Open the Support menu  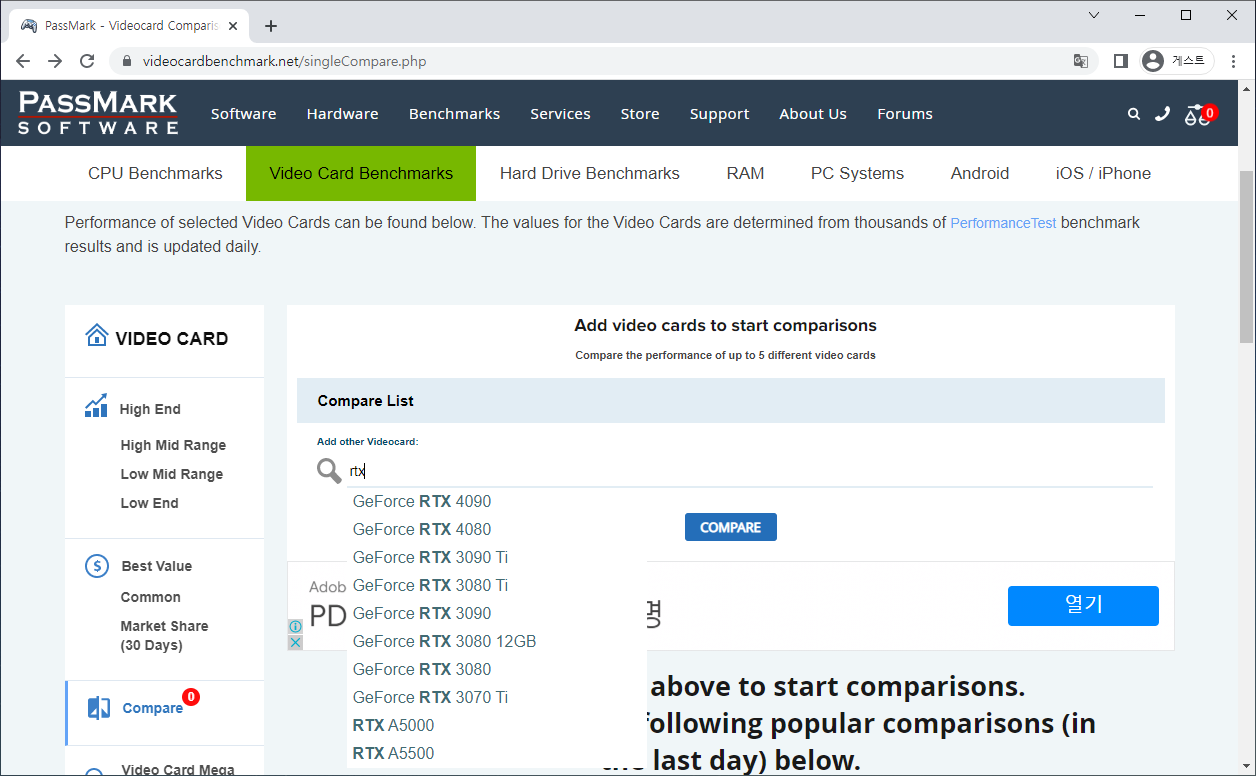[x=719, y=114]
